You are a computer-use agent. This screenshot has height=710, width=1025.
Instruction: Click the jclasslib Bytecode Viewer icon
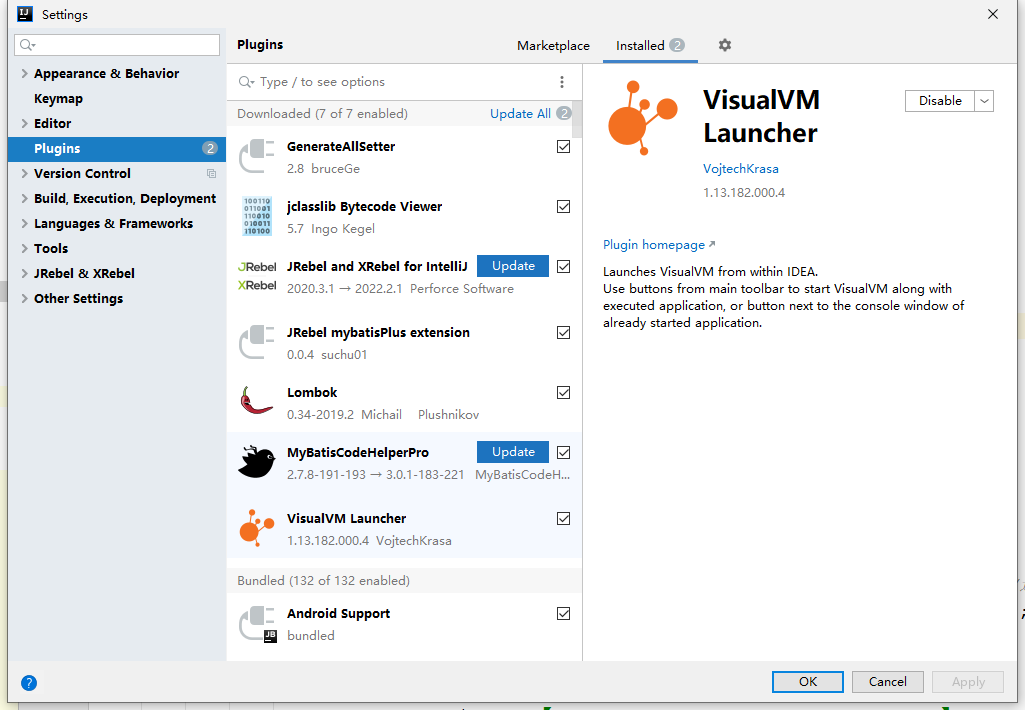click(257, 216)
